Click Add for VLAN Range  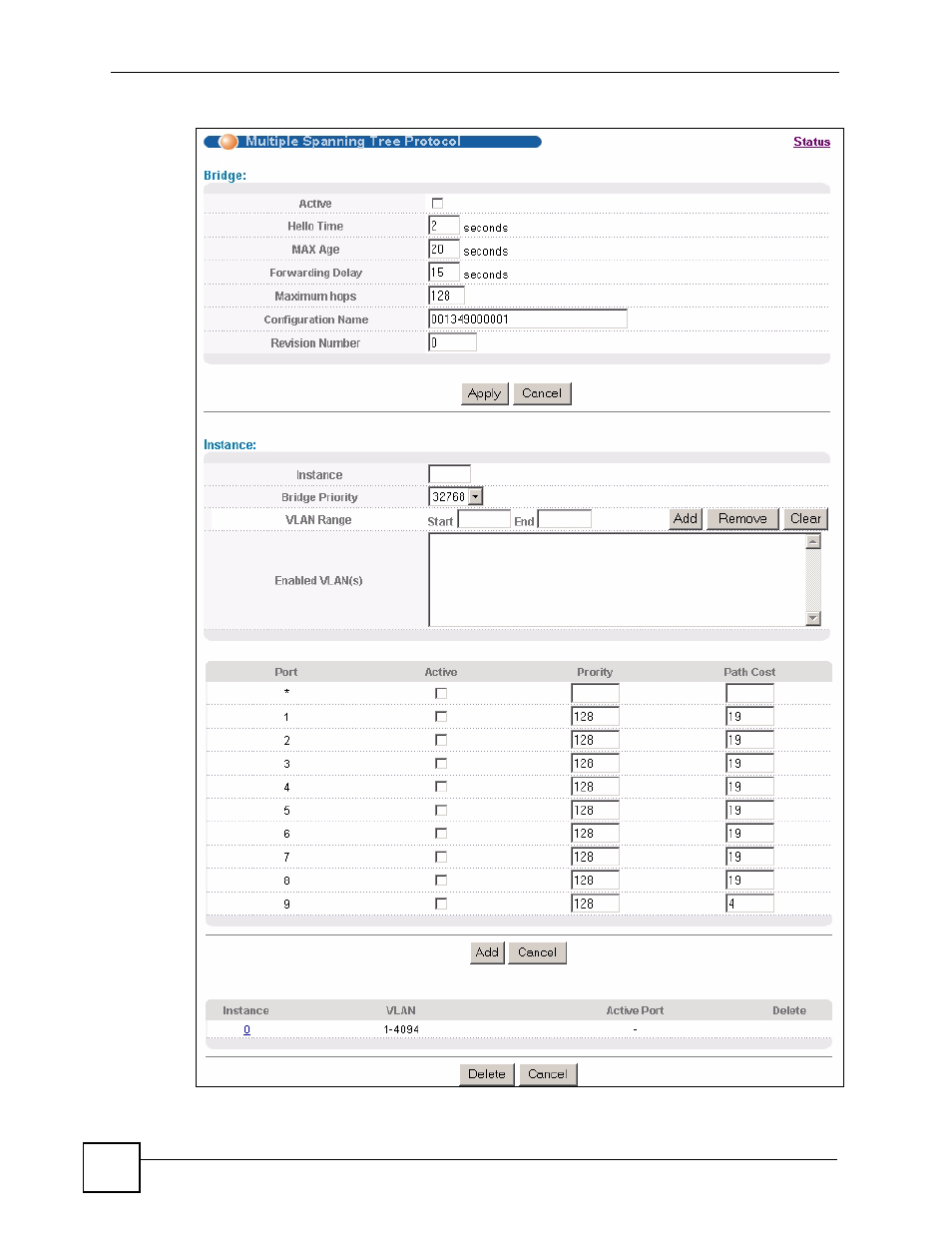[686, 519]
